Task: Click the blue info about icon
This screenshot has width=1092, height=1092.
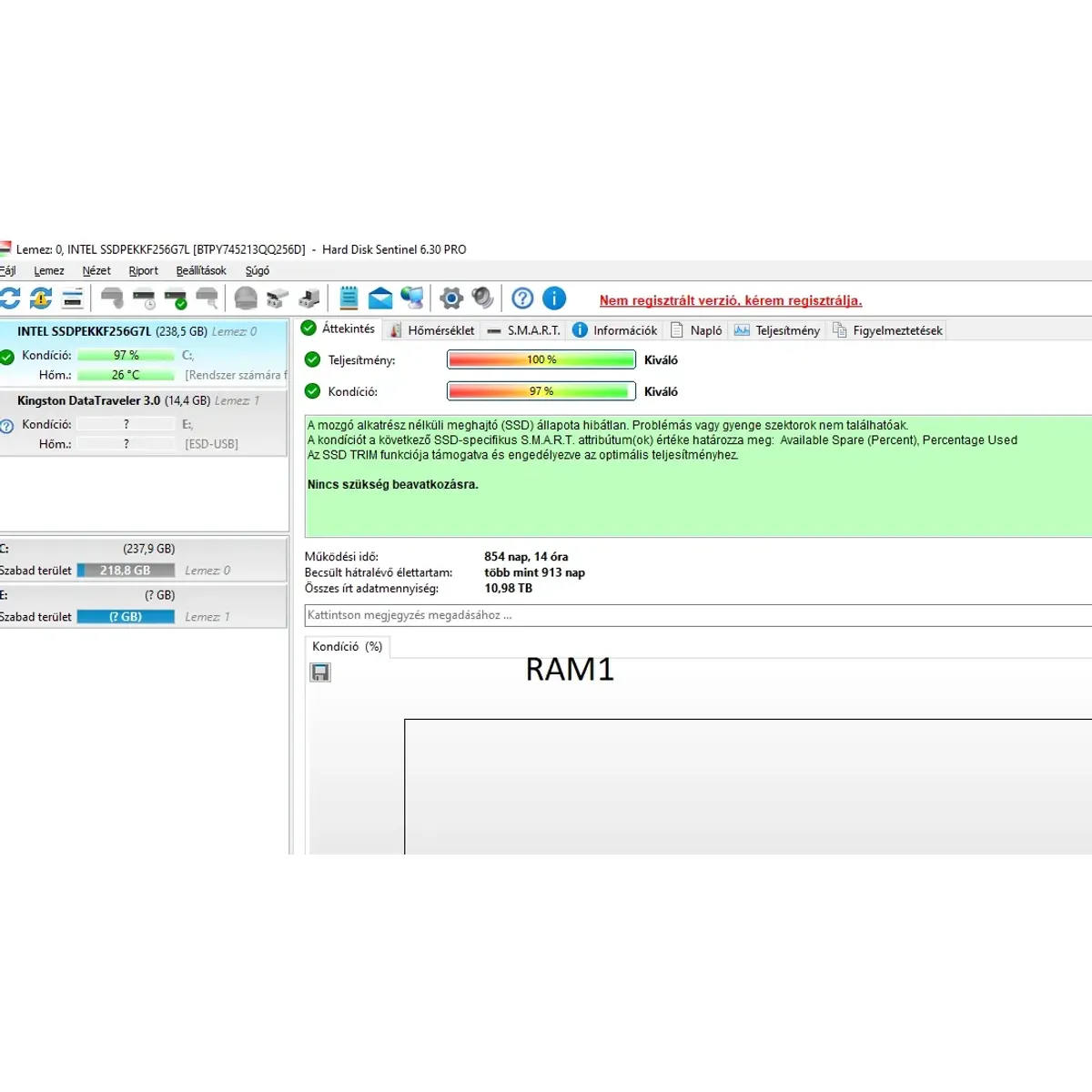Action: point(554,298)
